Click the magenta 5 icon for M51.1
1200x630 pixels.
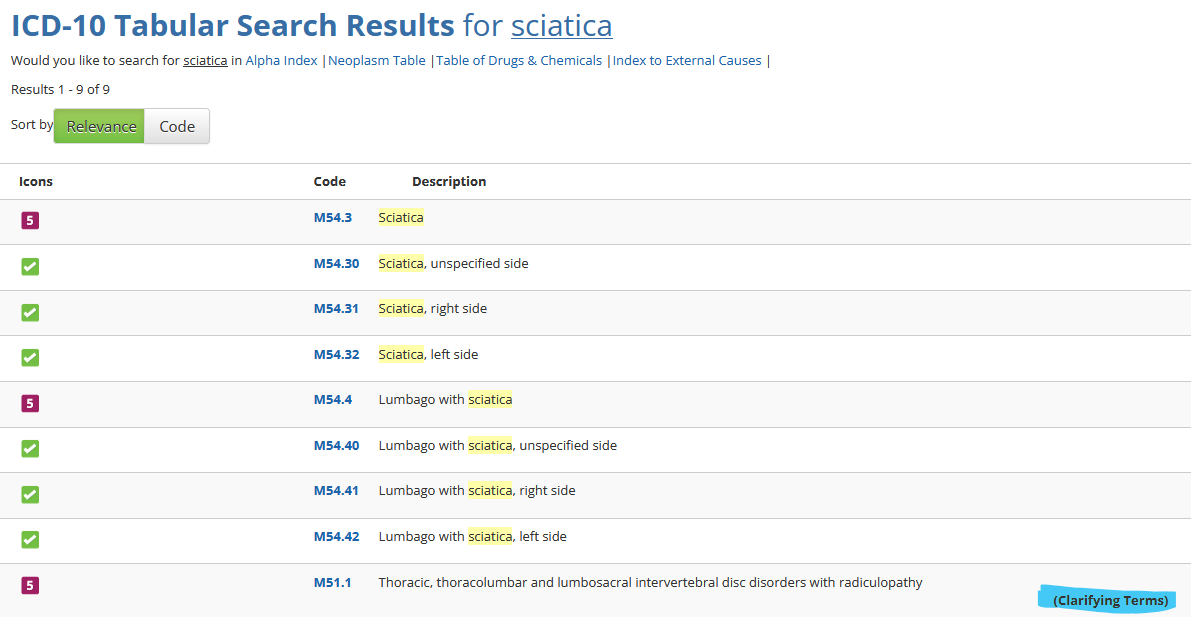(30, 585)
